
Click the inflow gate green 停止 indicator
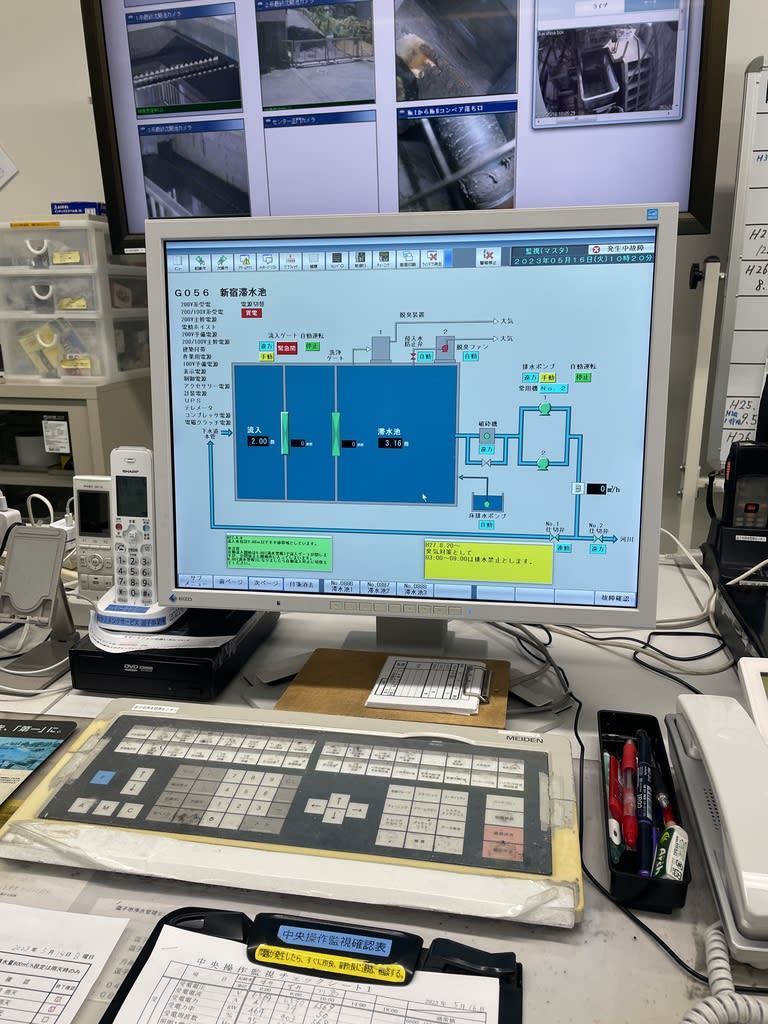(312, 346)
